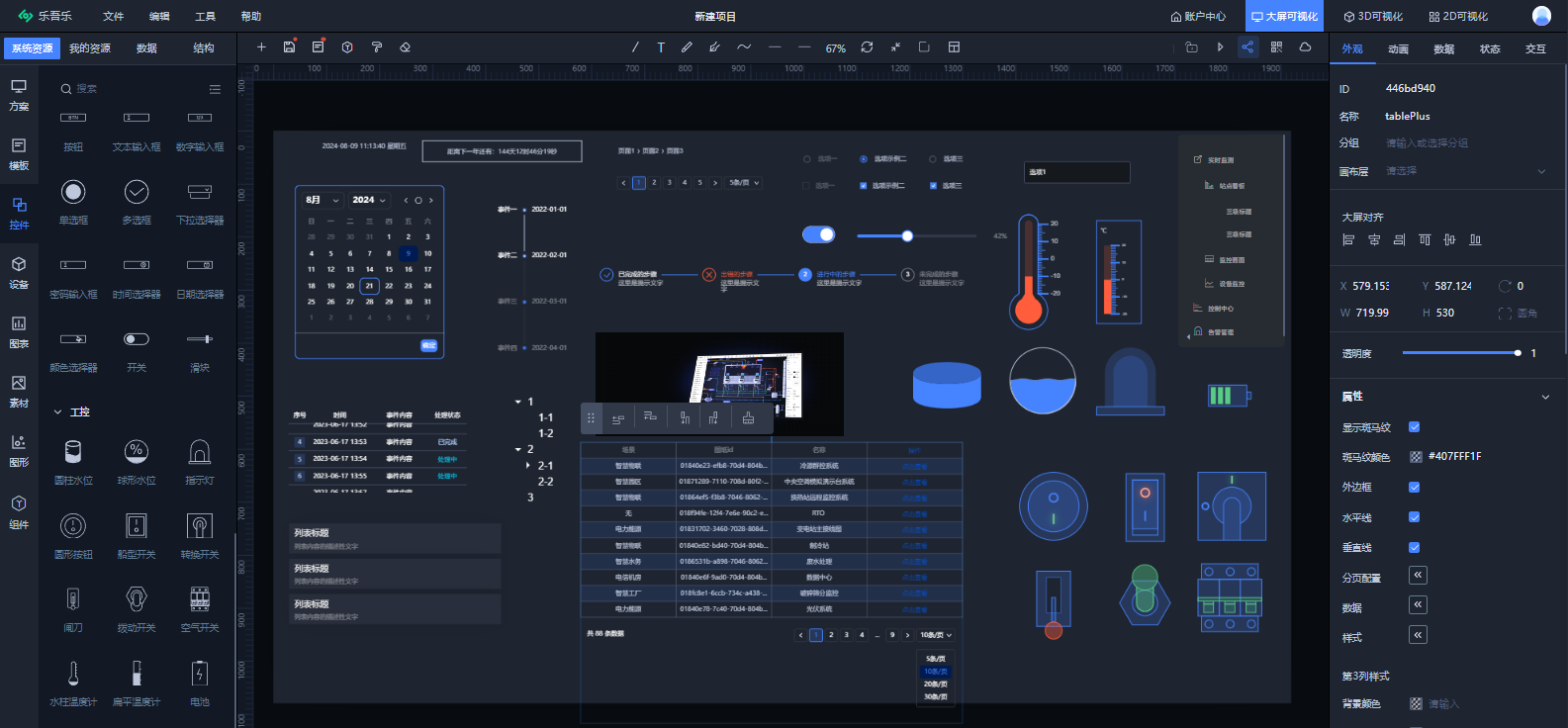Screen dimensions: 1568x728
Task: Expand the 数据 settings in properties
Action: 1419,605
